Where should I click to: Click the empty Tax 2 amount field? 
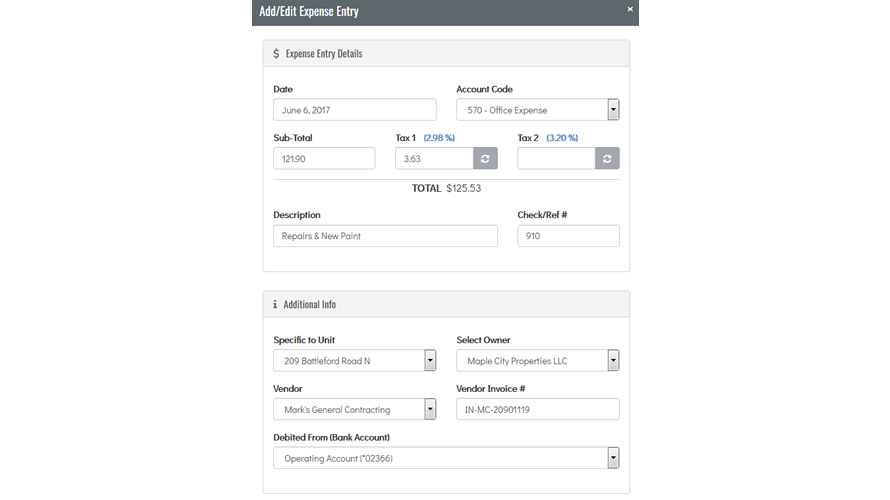pyautogui.click(x=556, y=158)
